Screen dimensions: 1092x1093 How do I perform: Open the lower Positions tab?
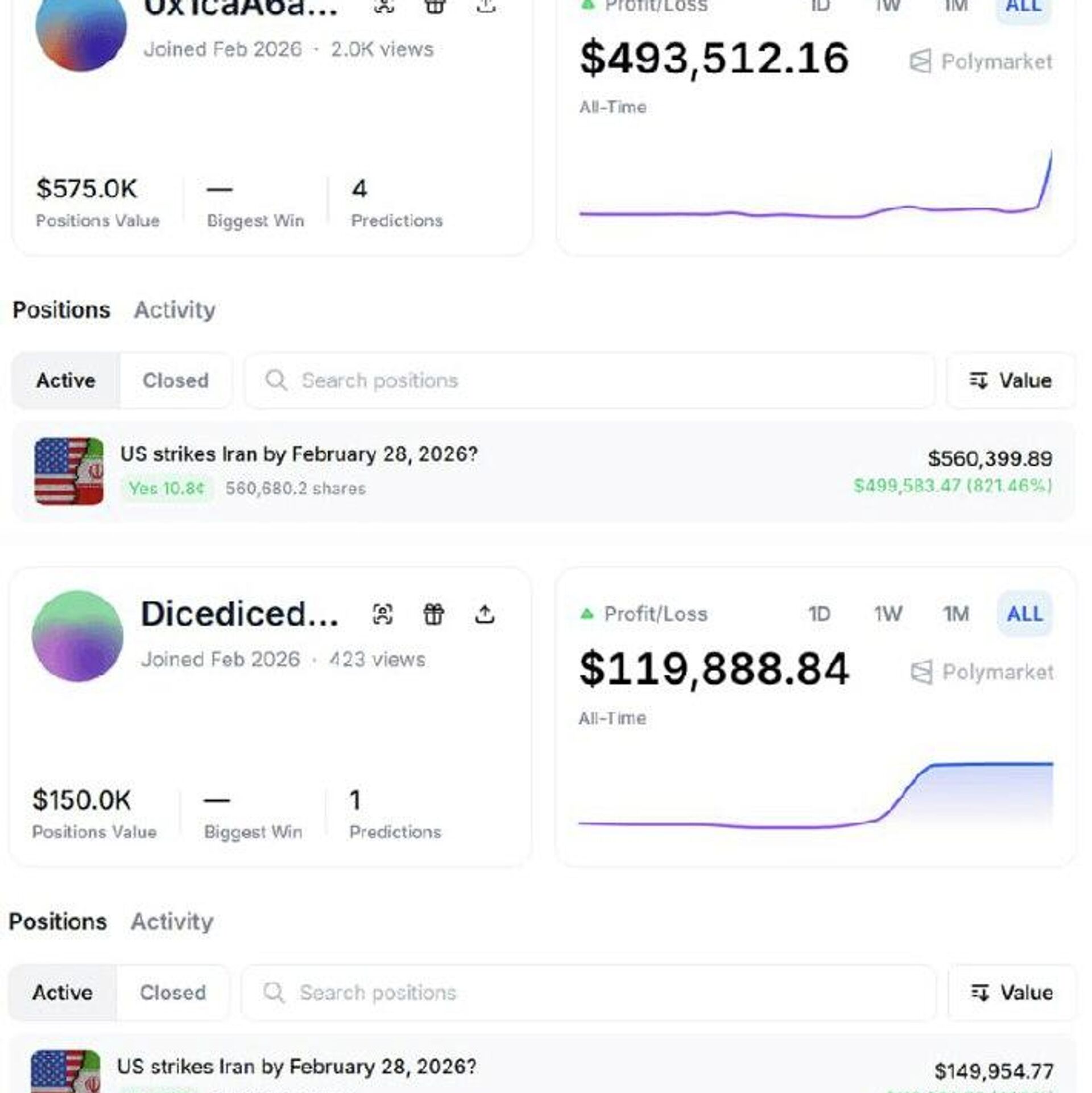click(58, 921)
